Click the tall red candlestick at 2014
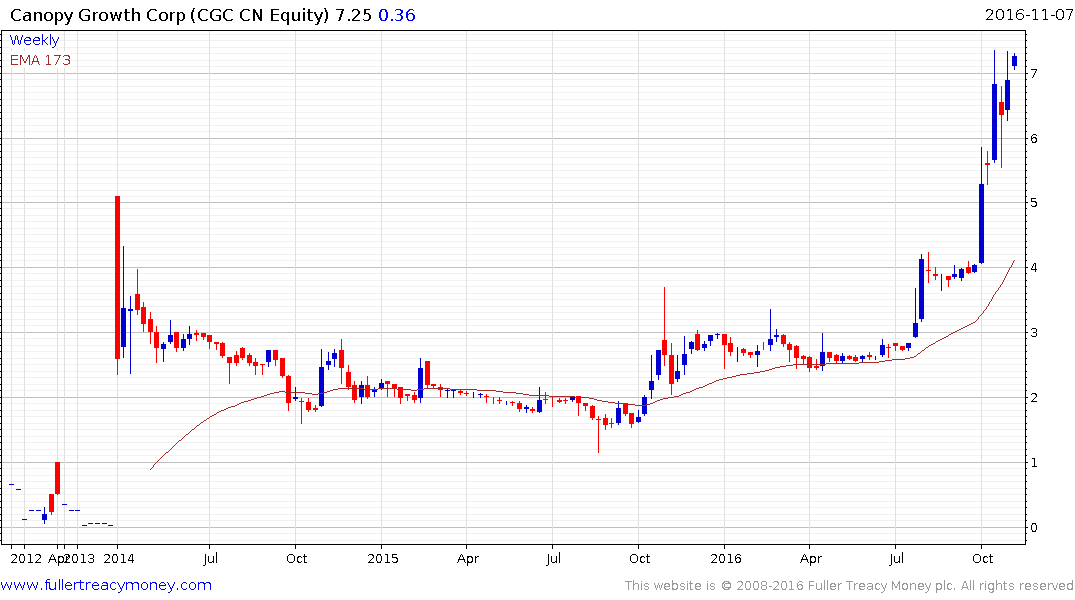This screenshot has width=1075, height=600. point(118,278)
